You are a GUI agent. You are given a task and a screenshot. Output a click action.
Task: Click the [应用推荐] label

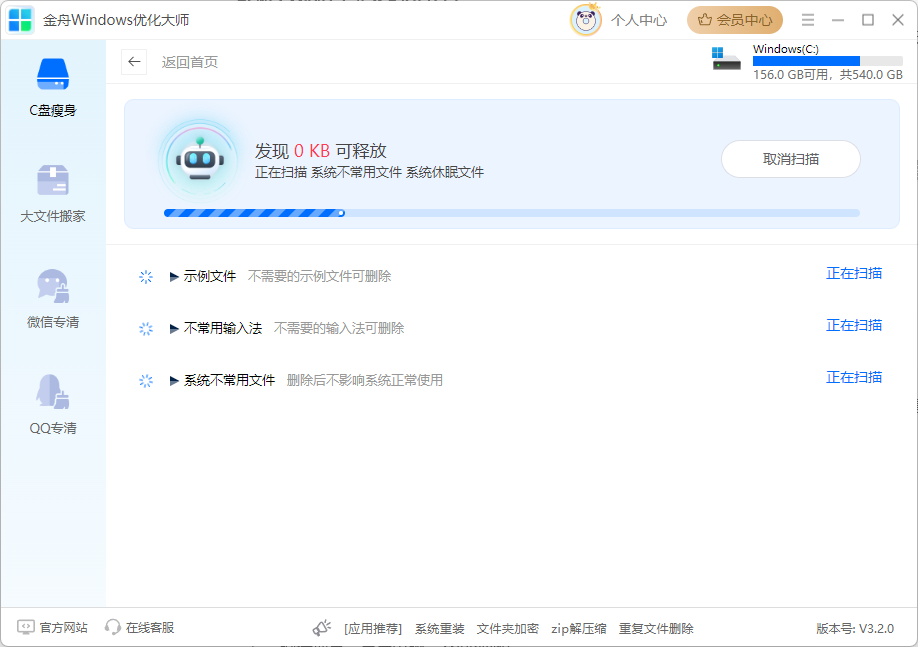(373, 629)
